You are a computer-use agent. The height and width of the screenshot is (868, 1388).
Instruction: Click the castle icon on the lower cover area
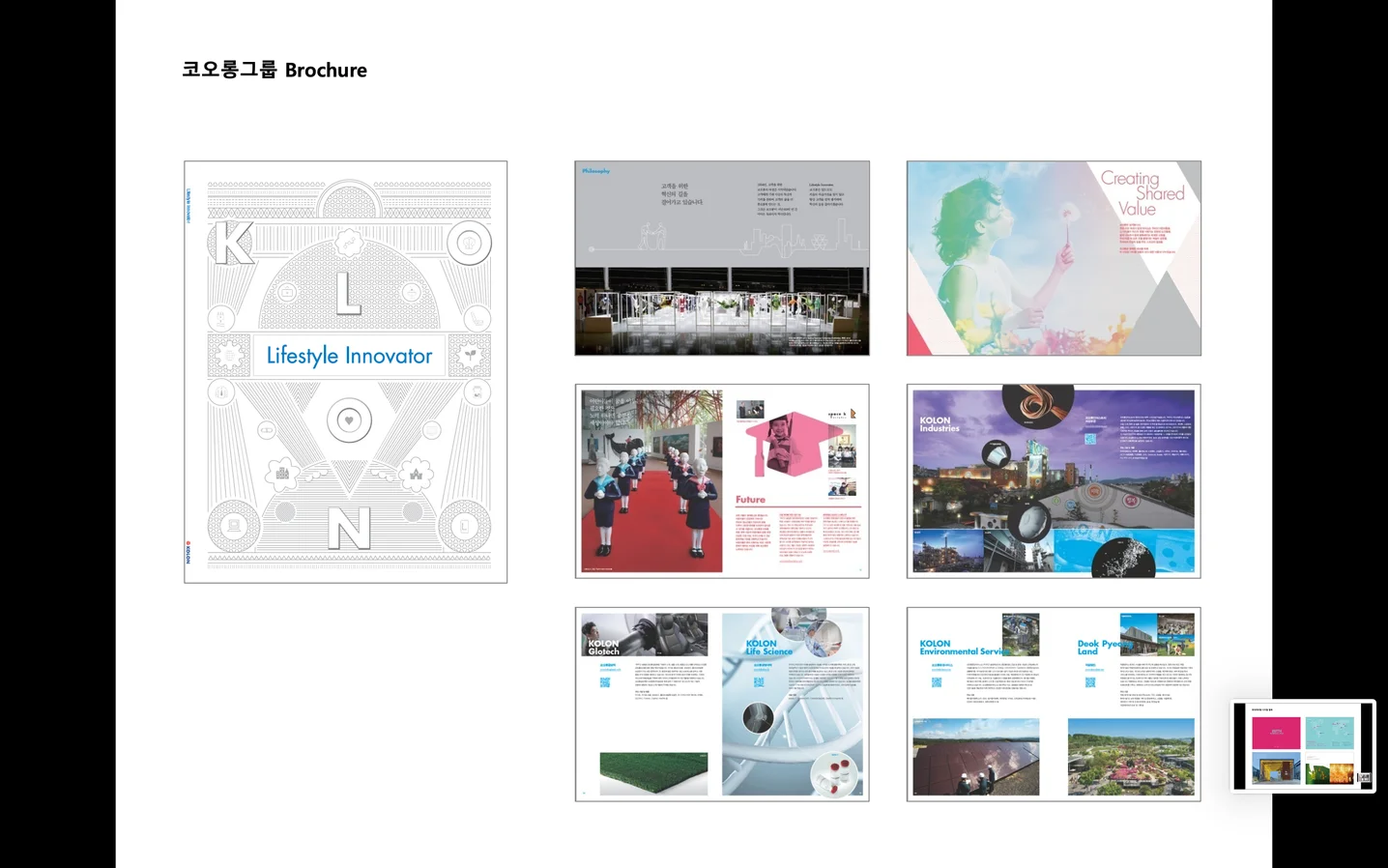(415, 472)
